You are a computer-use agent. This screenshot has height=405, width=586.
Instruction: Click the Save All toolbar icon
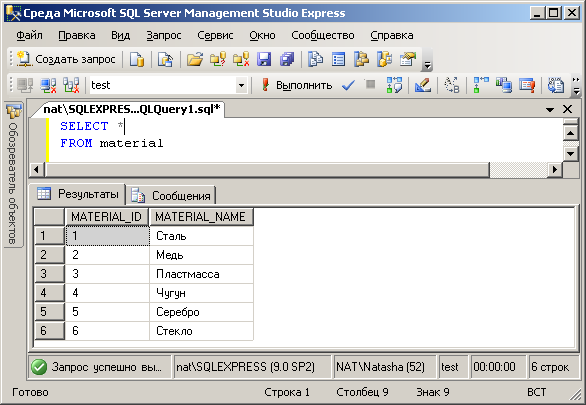tap(287, 59)
